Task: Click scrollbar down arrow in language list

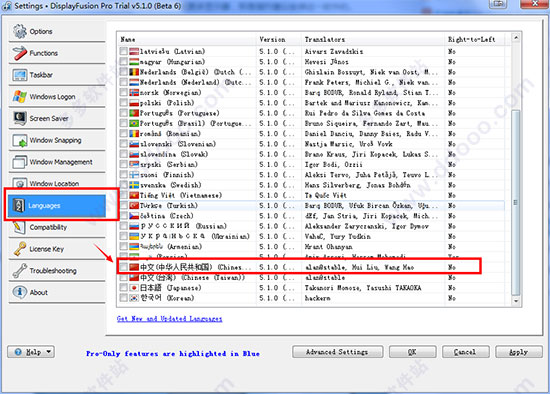Action: [516, 301]
